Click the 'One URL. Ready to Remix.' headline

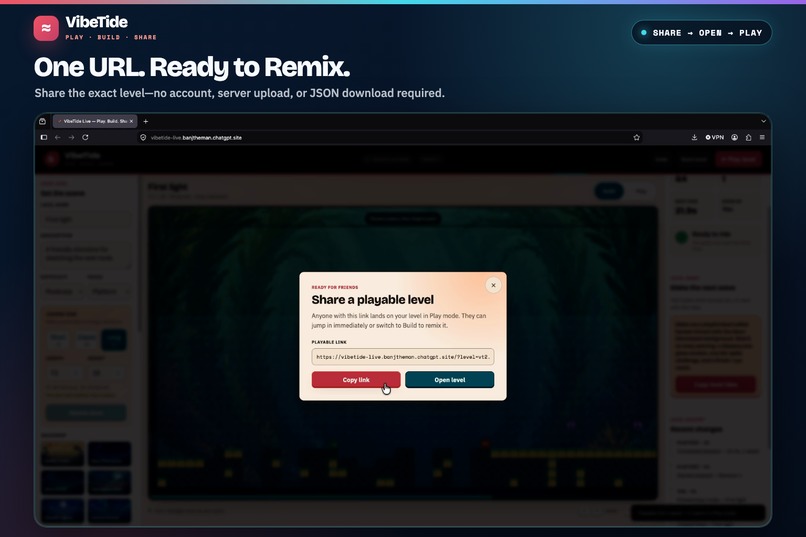192,67
